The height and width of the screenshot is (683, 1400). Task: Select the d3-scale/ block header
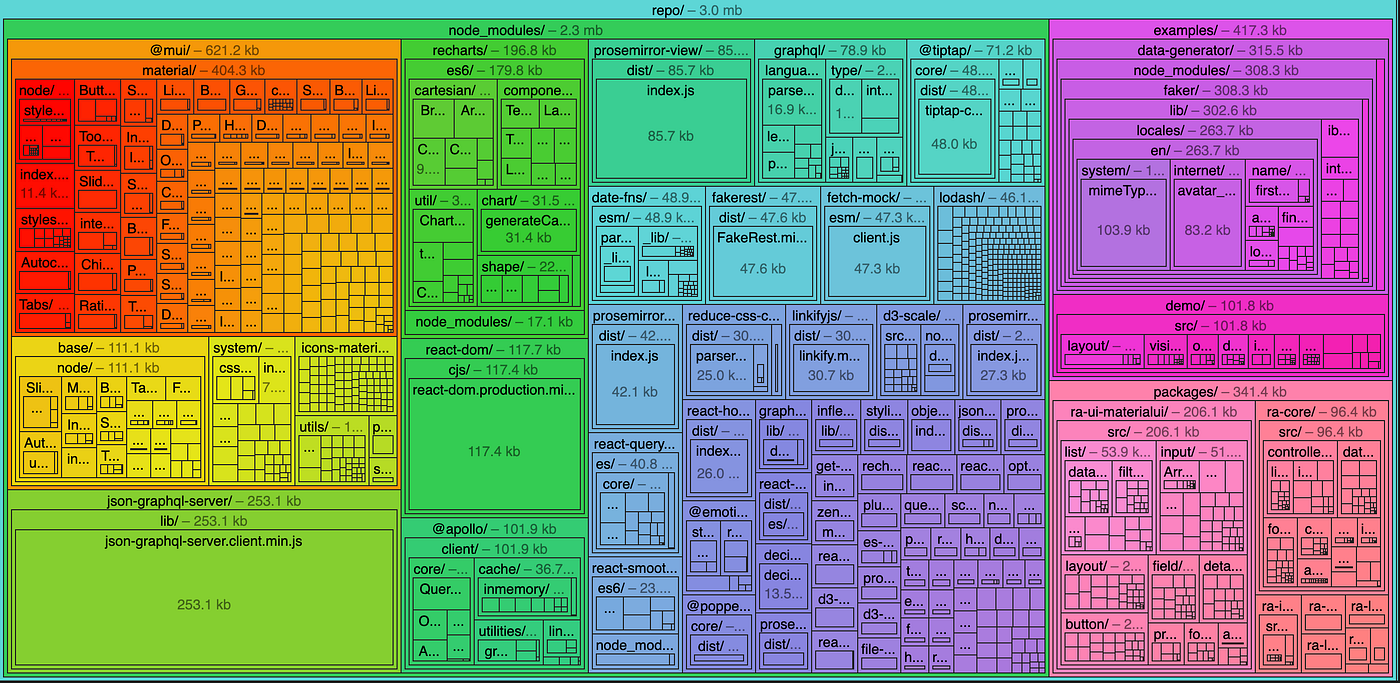pos(919,316)
